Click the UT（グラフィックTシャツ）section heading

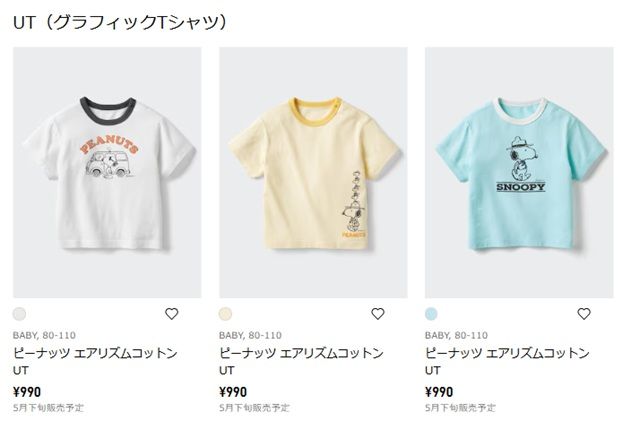tap(120, 22)
